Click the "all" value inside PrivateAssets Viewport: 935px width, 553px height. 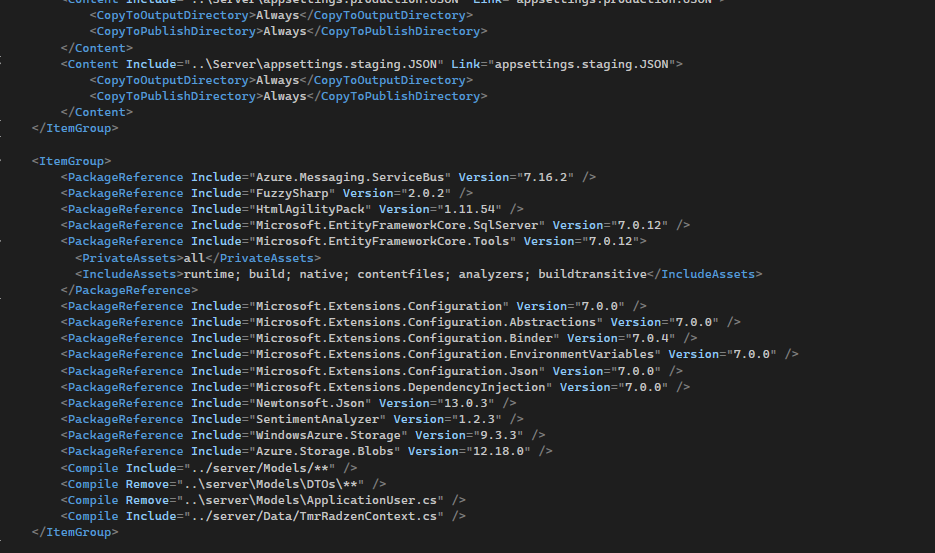tap(194, 258)
